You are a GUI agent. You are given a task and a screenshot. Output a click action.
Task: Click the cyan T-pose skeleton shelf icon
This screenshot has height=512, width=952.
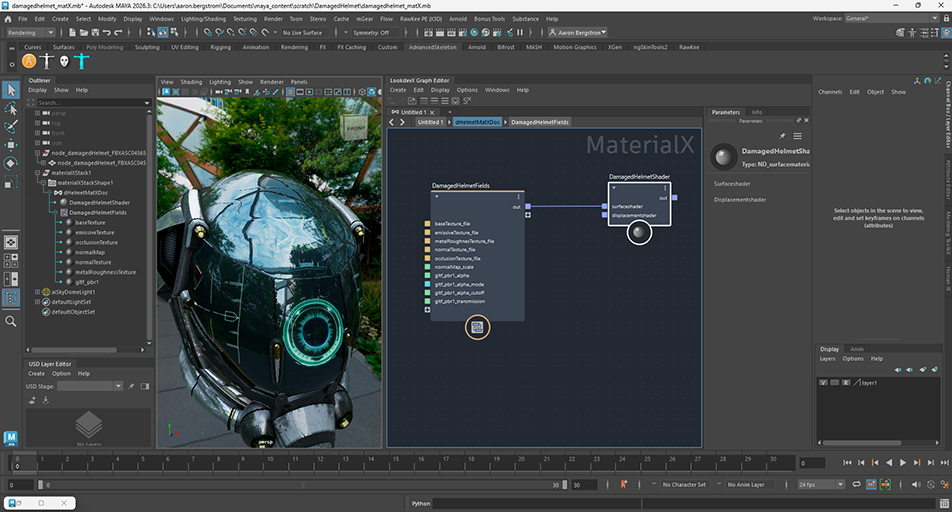coord(81,61)
